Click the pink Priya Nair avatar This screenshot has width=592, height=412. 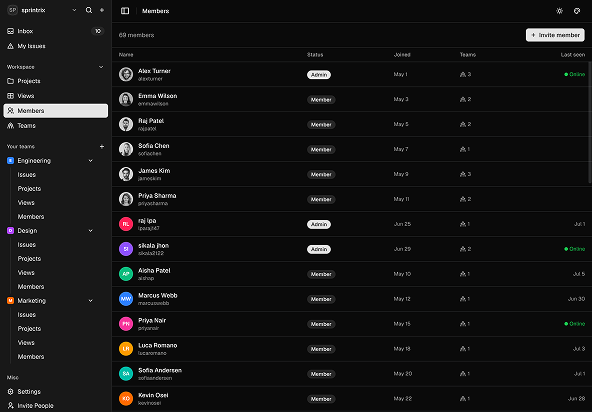click(x=126, y=324)
